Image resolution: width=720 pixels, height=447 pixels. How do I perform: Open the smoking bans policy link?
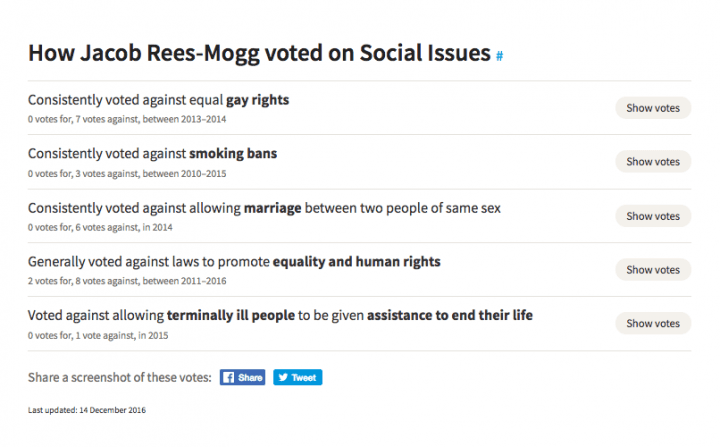233,153
